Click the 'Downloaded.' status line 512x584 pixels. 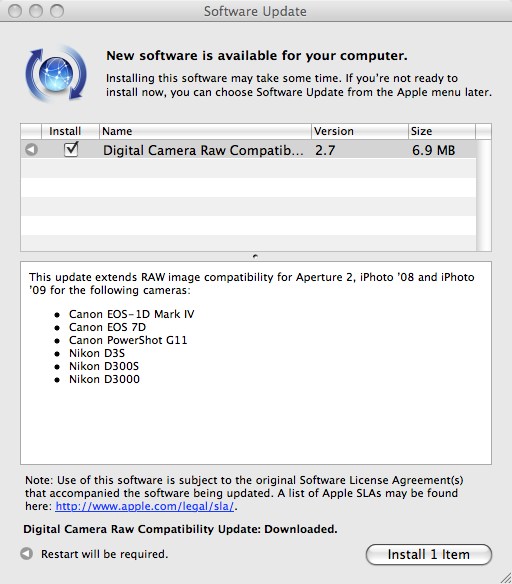coord(180,529)
